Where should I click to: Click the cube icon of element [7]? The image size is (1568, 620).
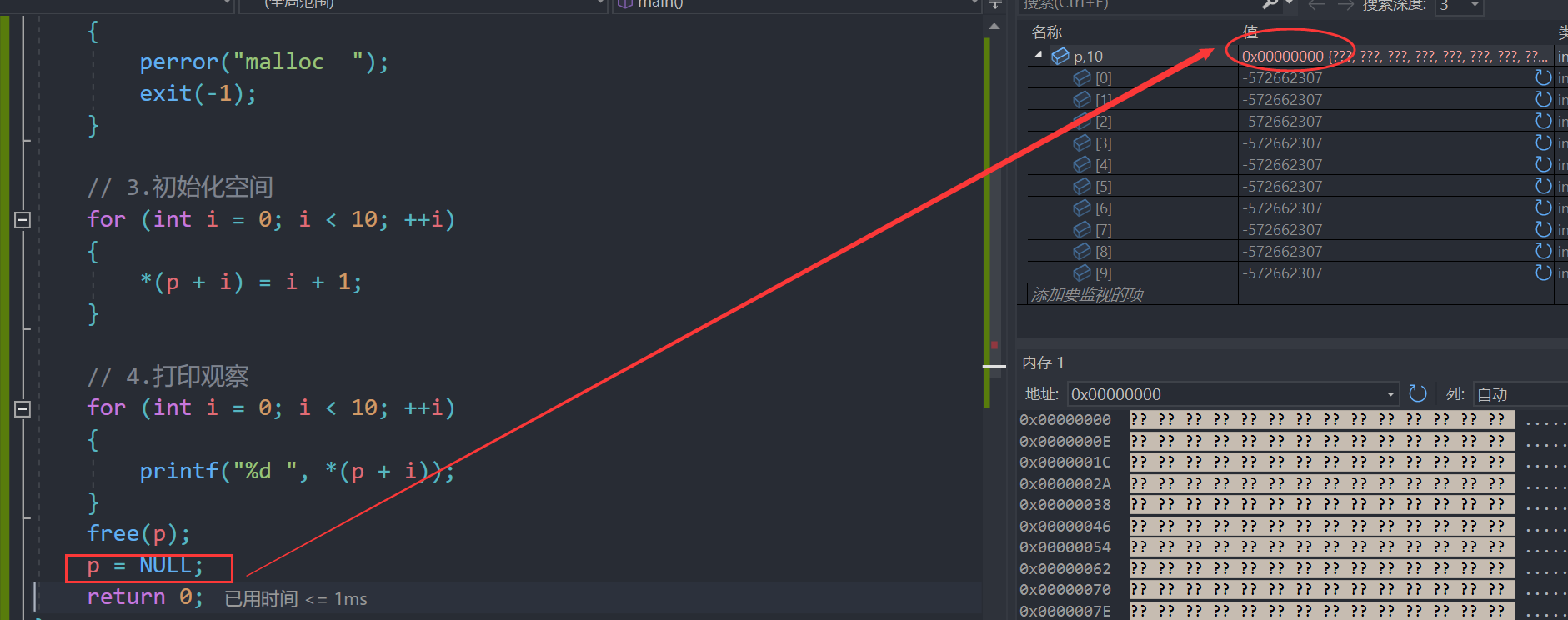pos(1081,229)
